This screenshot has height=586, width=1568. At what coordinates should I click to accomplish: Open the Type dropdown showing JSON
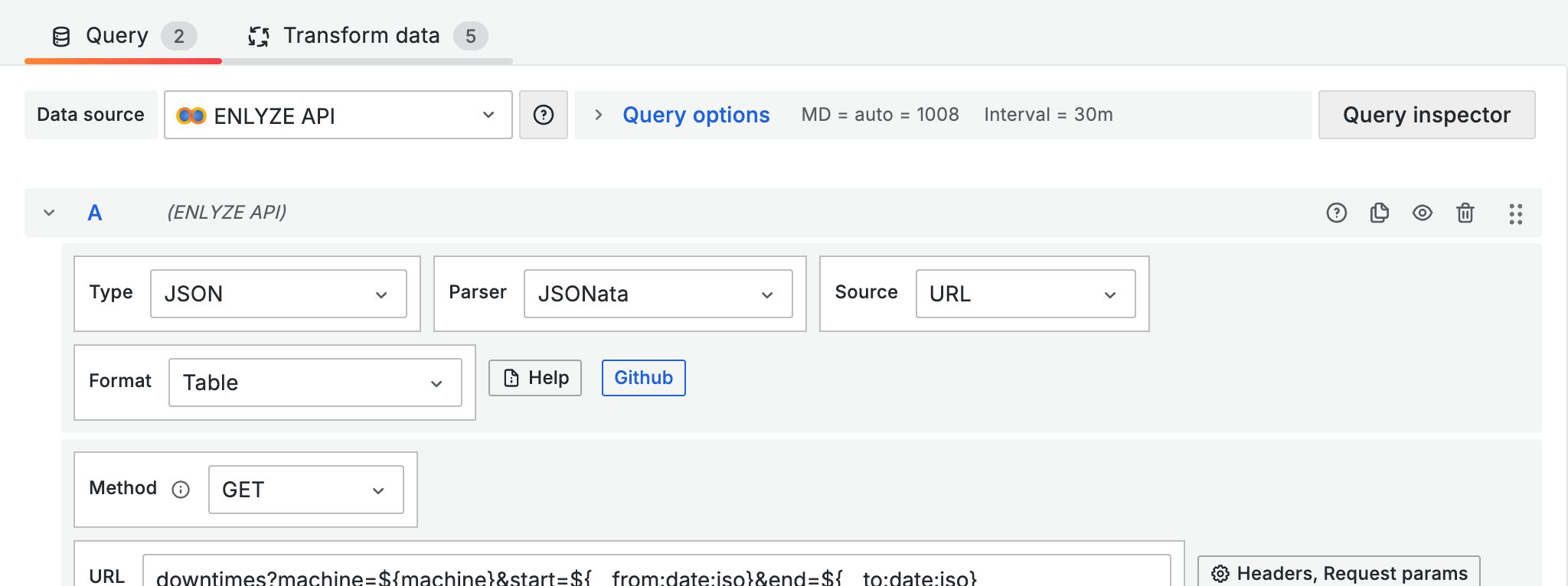278,294
